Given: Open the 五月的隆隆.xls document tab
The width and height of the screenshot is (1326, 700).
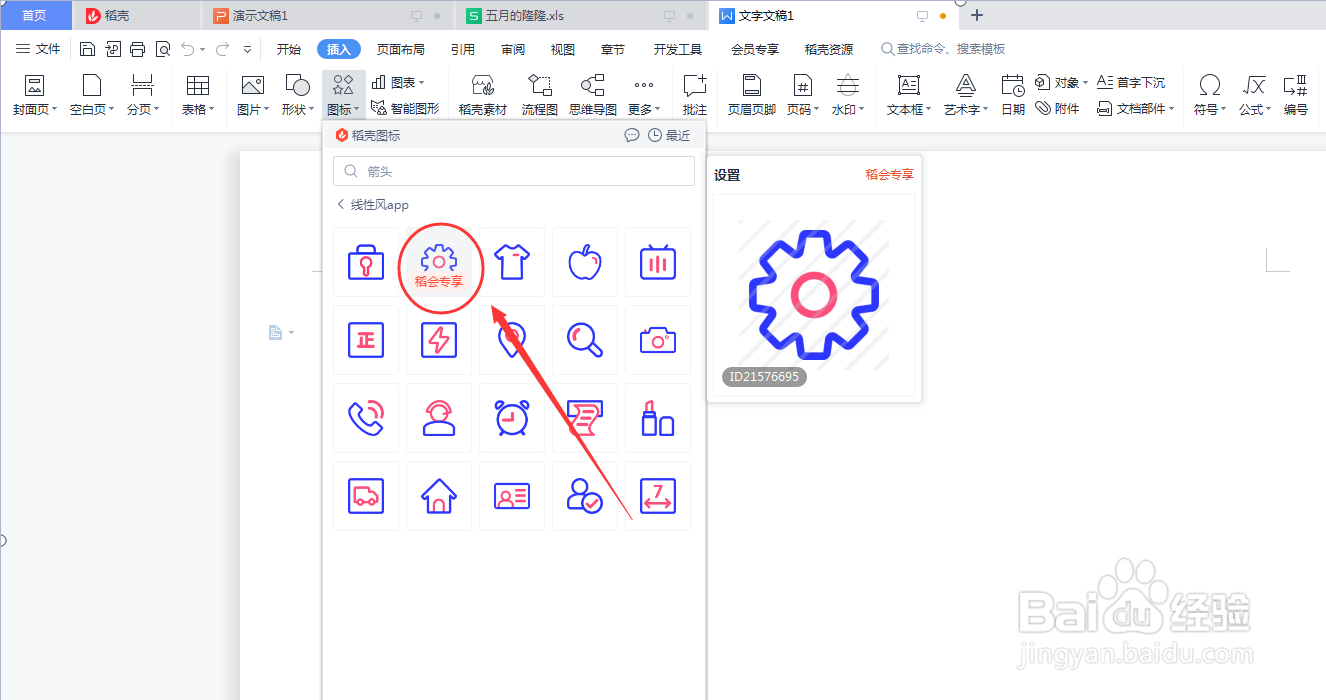Looking at the screenshot, I should (581, 16).
